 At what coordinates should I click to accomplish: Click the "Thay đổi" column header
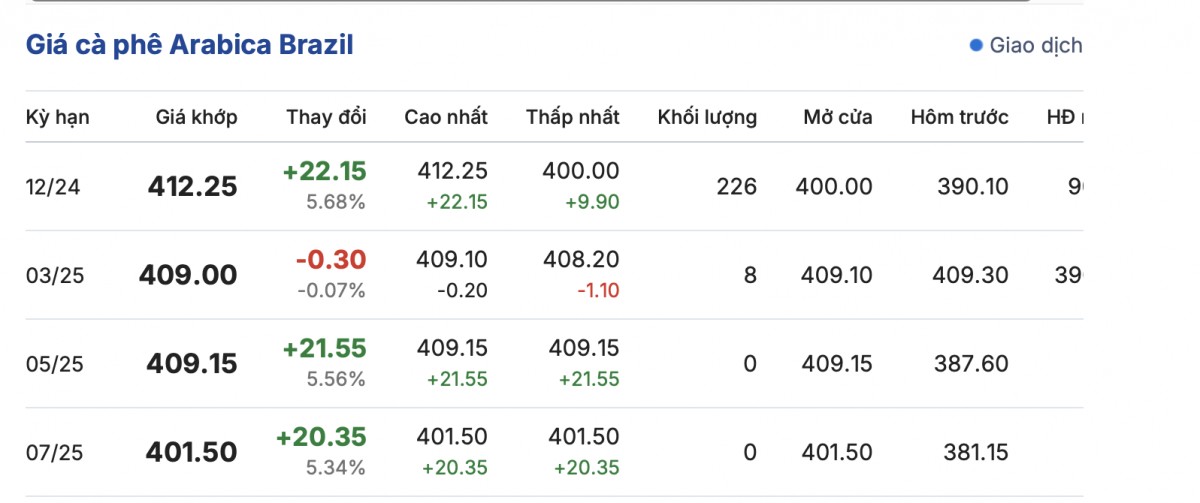point(326,117)
